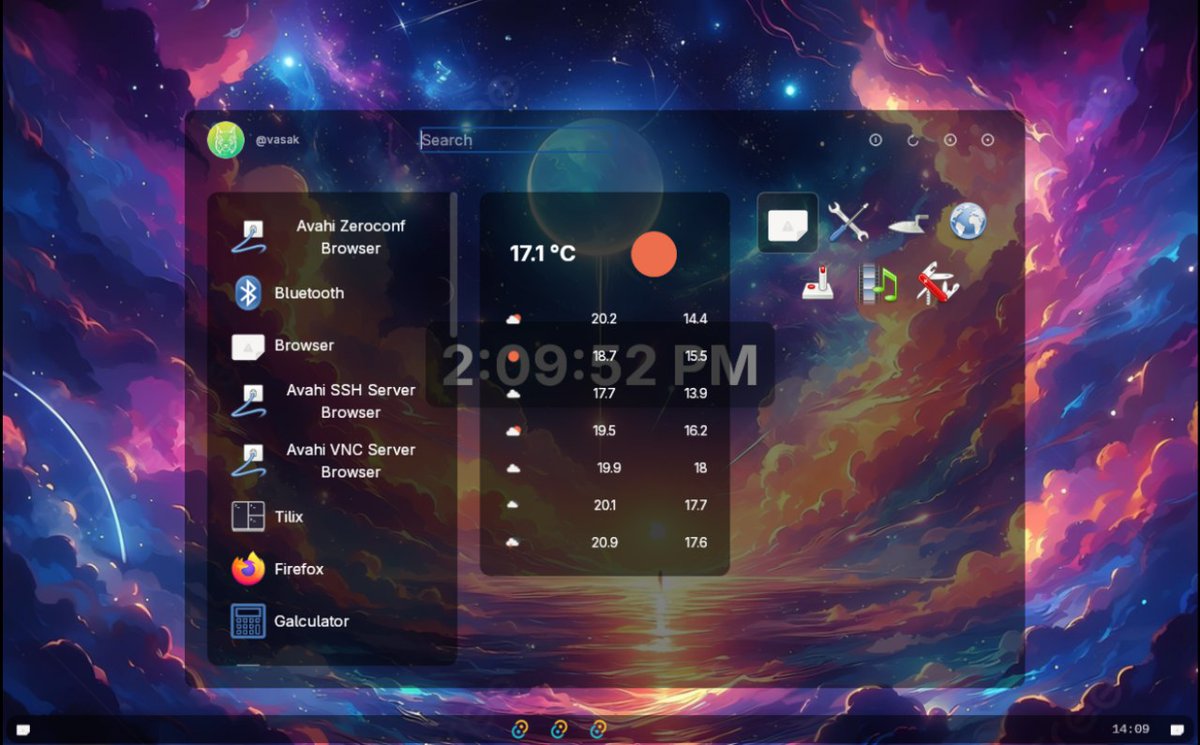Click the 20.2 forecast high value
This screenshot has height=745, width=1200.
(604, 319)
